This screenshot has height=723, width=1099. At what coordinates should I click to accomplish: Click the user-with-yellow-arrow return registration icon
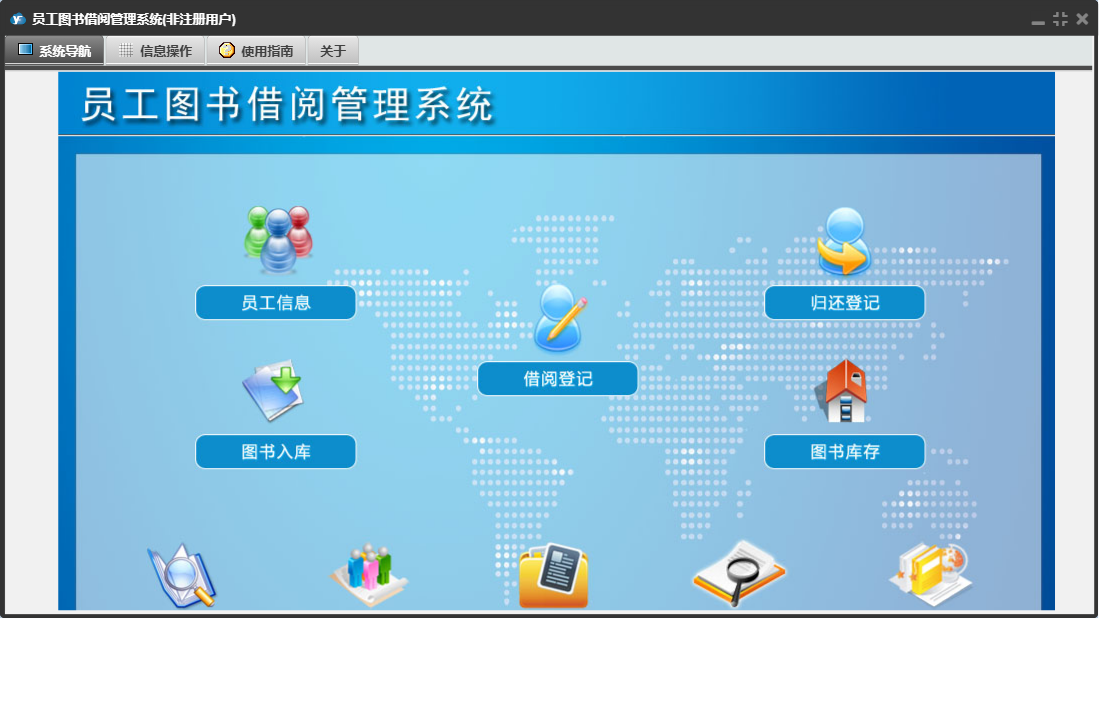click(844, 242)
